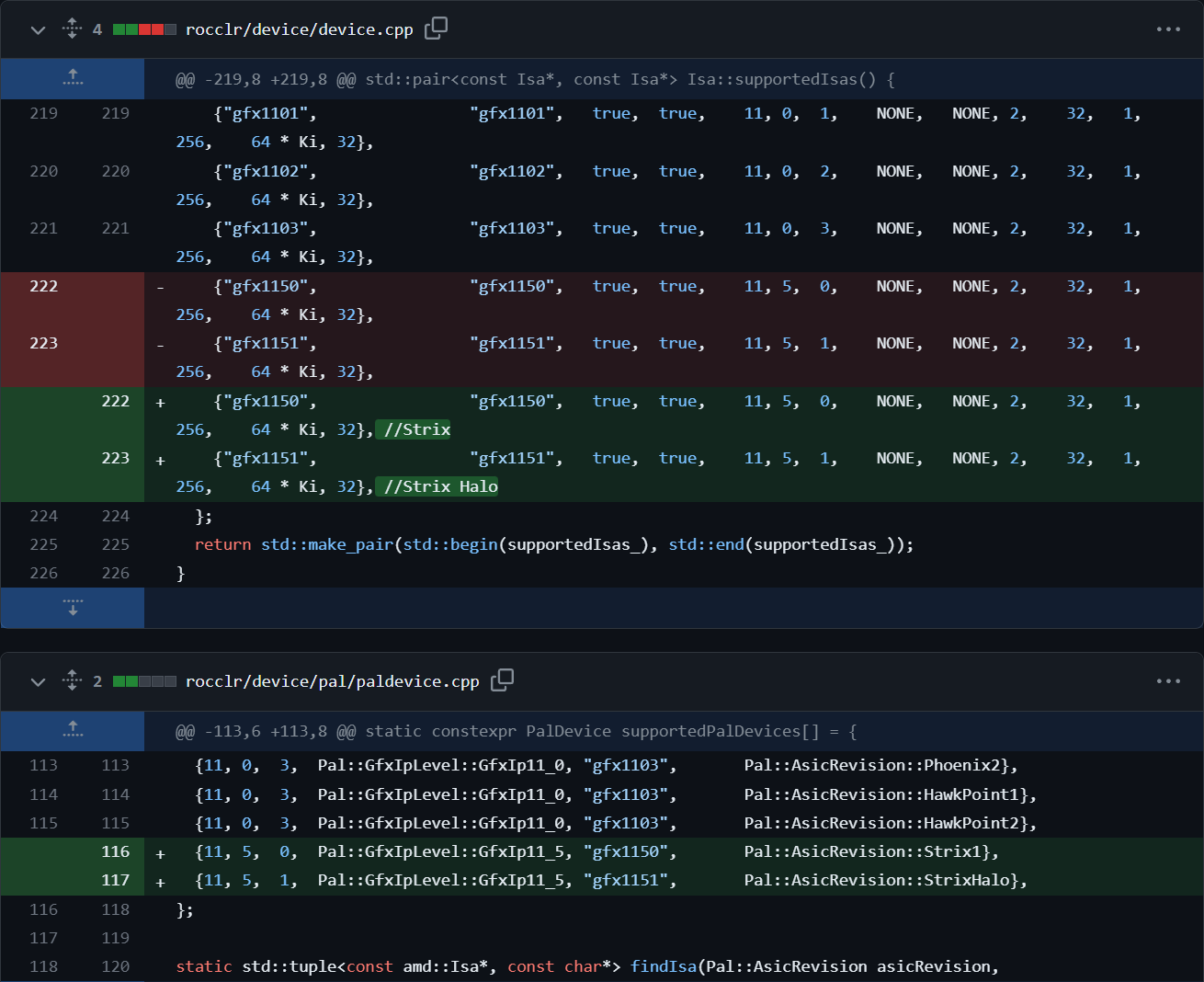1204x982 pixels.
Task: Collapse the rocclr/device/device.cpp file diff
Action: (38, 29)
